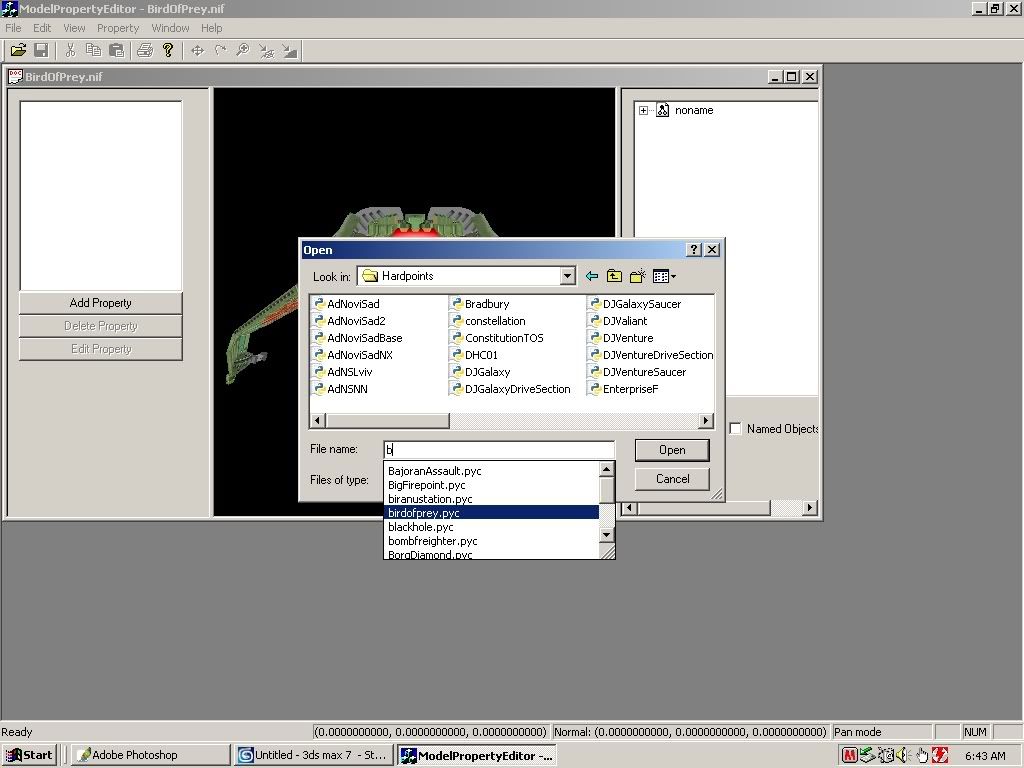Click right scroll arrow in node tree panel

point(810,507)
